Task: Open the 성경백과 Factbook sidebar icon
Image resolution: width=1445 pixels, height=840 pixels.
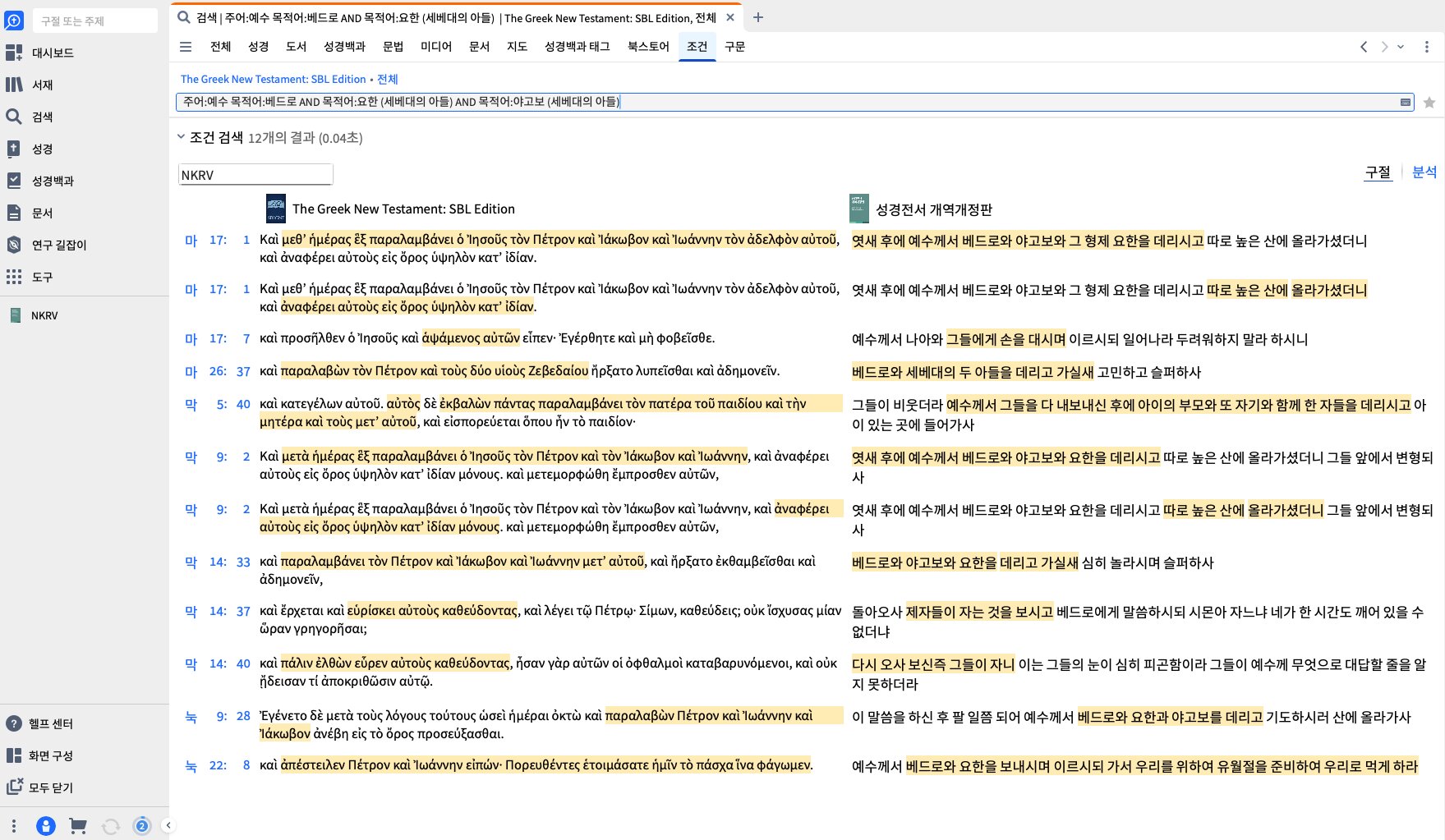Action: (14, 181)
